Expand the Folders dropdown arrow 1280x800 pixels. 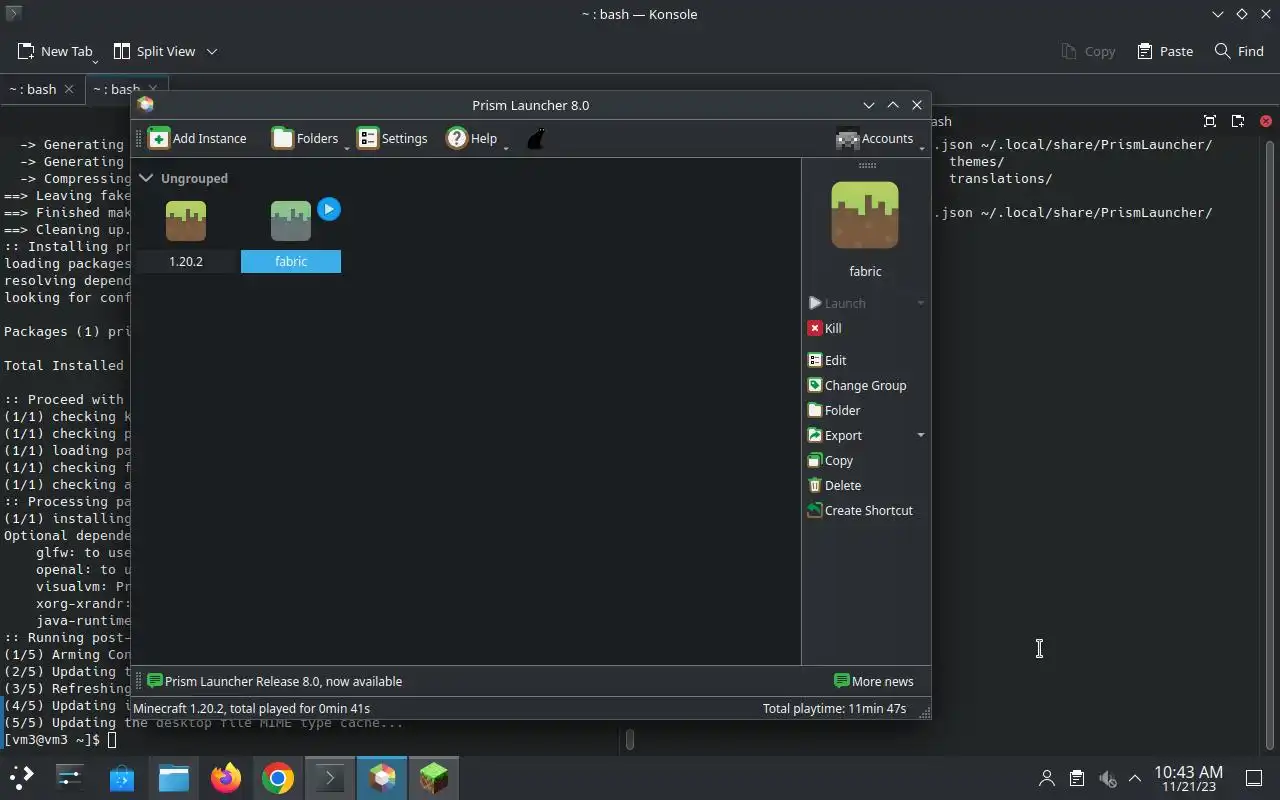coord(347,147)
